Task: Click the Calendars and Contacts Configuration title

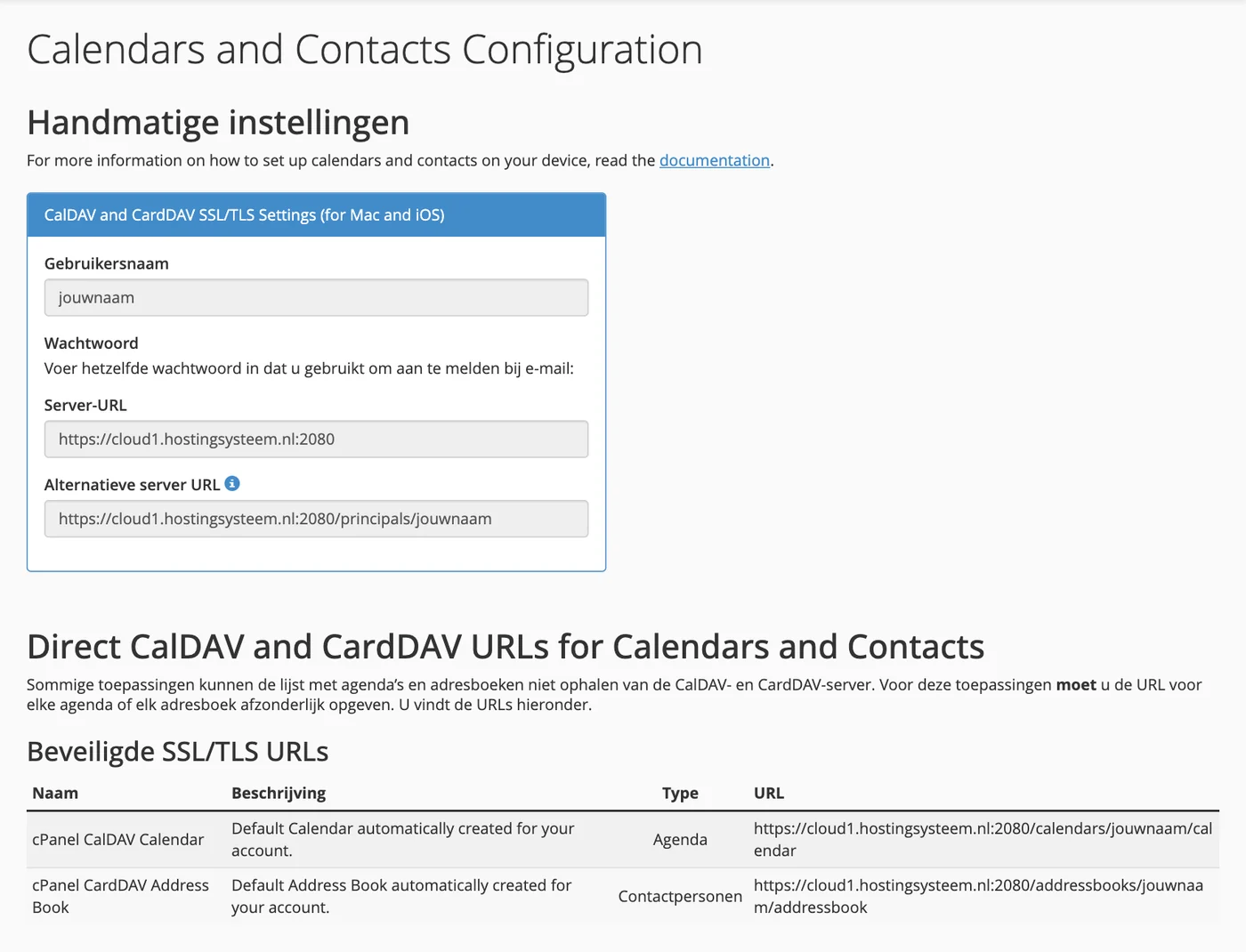Action: point(365,50)
